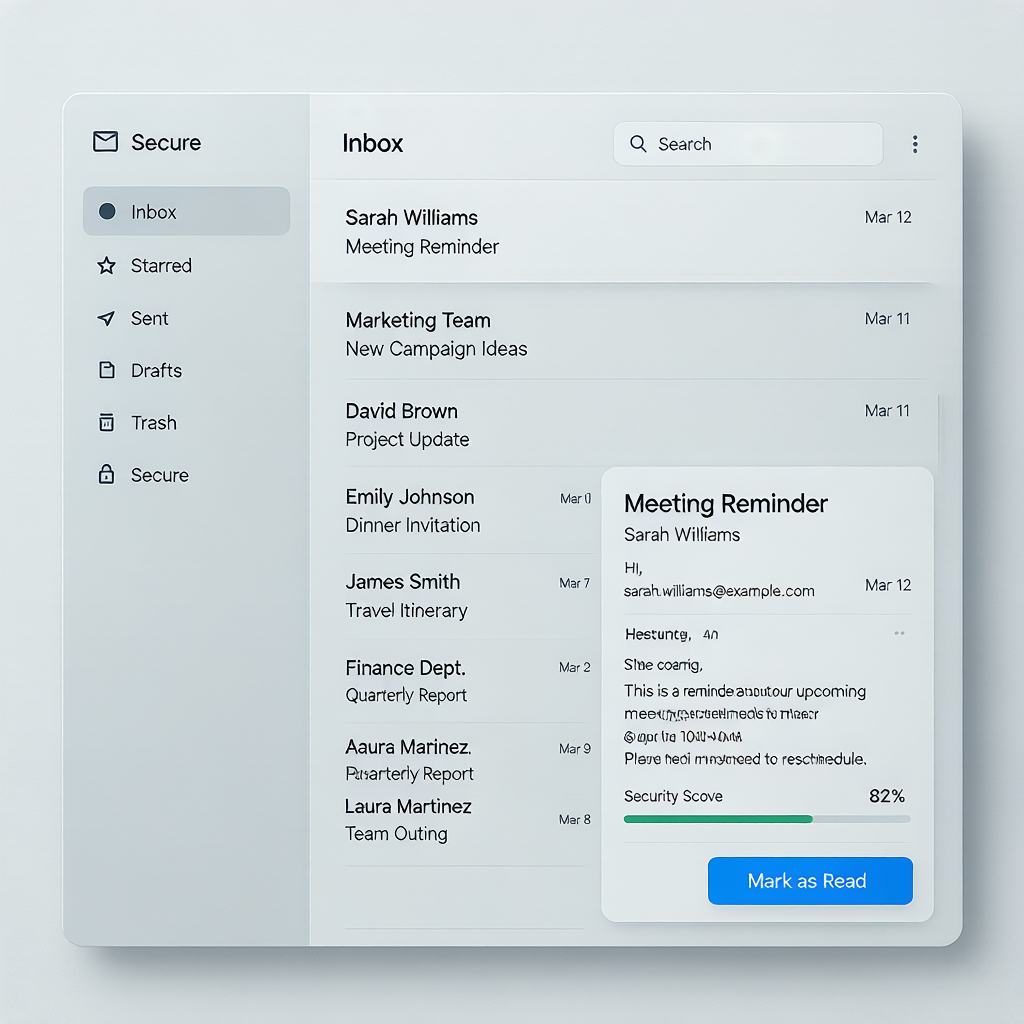This screenshot has width=1024, height=1024.
Task: Click the Trash bin icon
Action: (x=106, y=423)
